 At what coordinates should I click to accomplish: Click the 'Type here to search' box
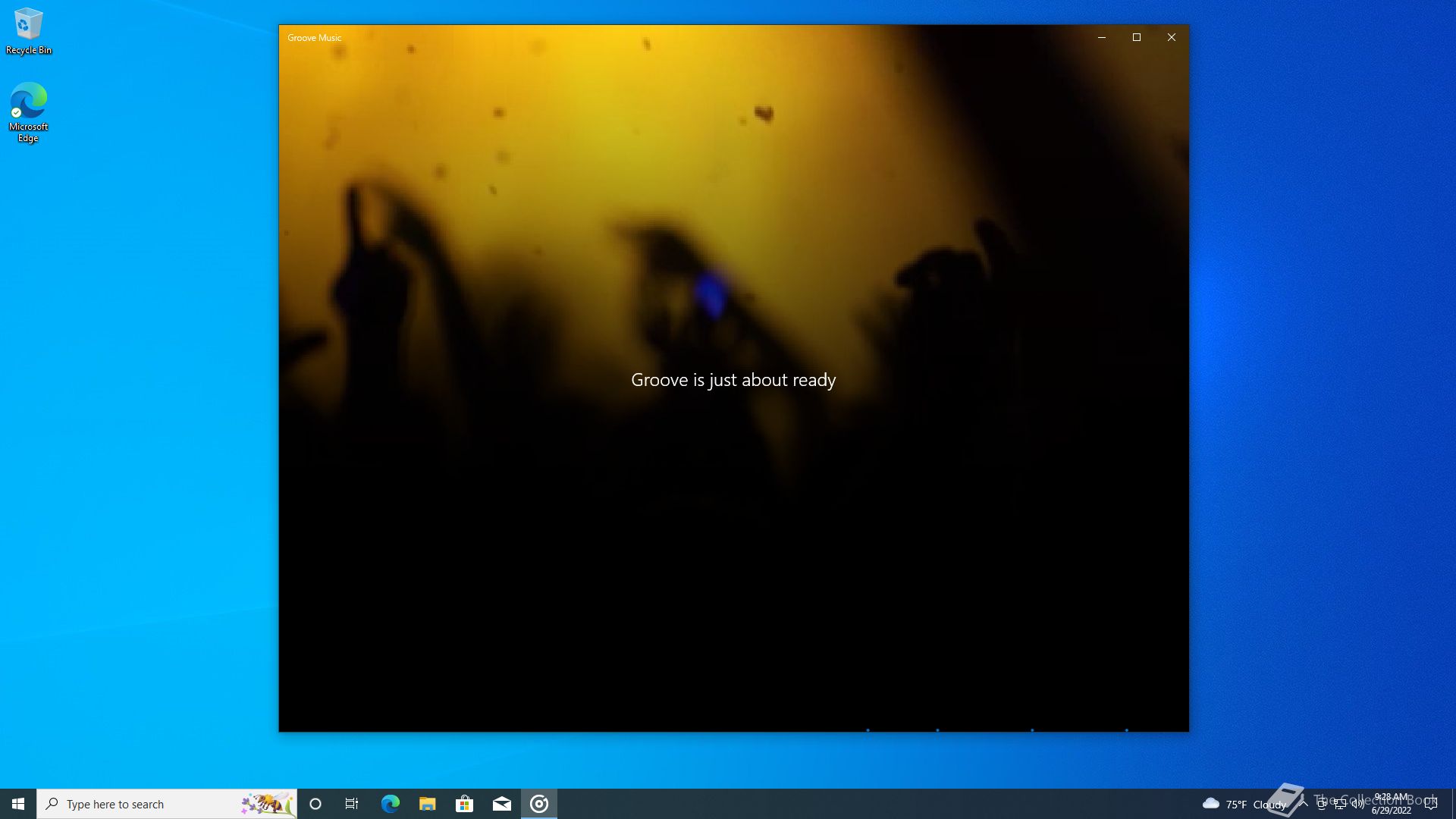tap(167, 804)
